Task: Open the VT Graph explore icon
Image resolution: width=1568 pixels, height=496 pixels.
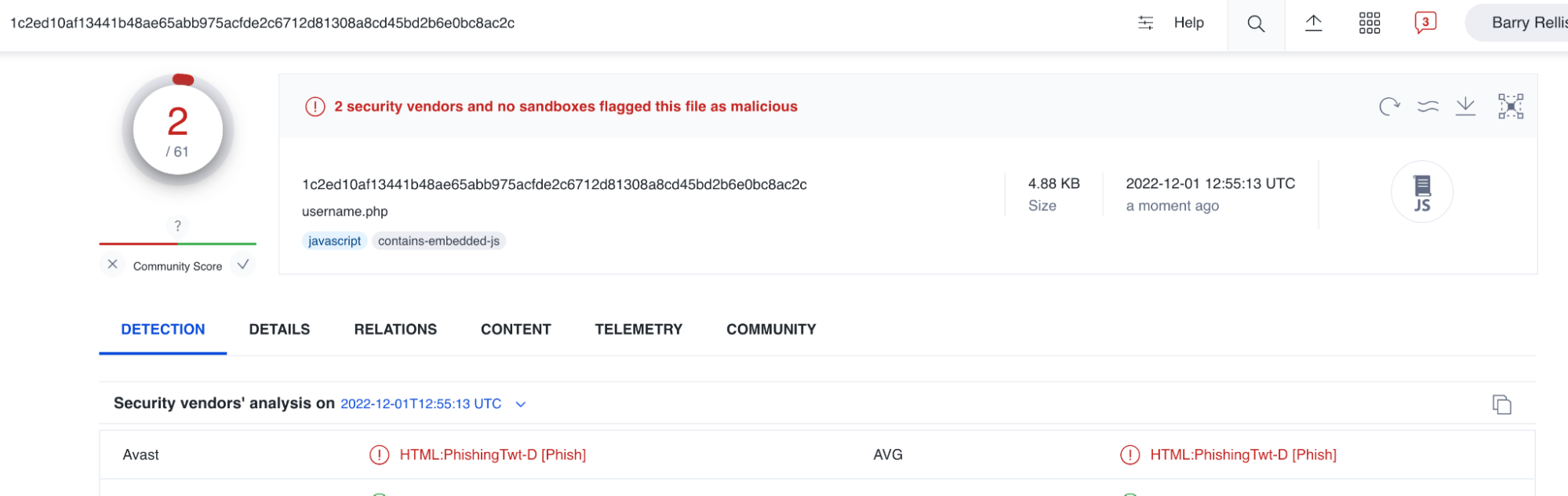Action: 1510,105
